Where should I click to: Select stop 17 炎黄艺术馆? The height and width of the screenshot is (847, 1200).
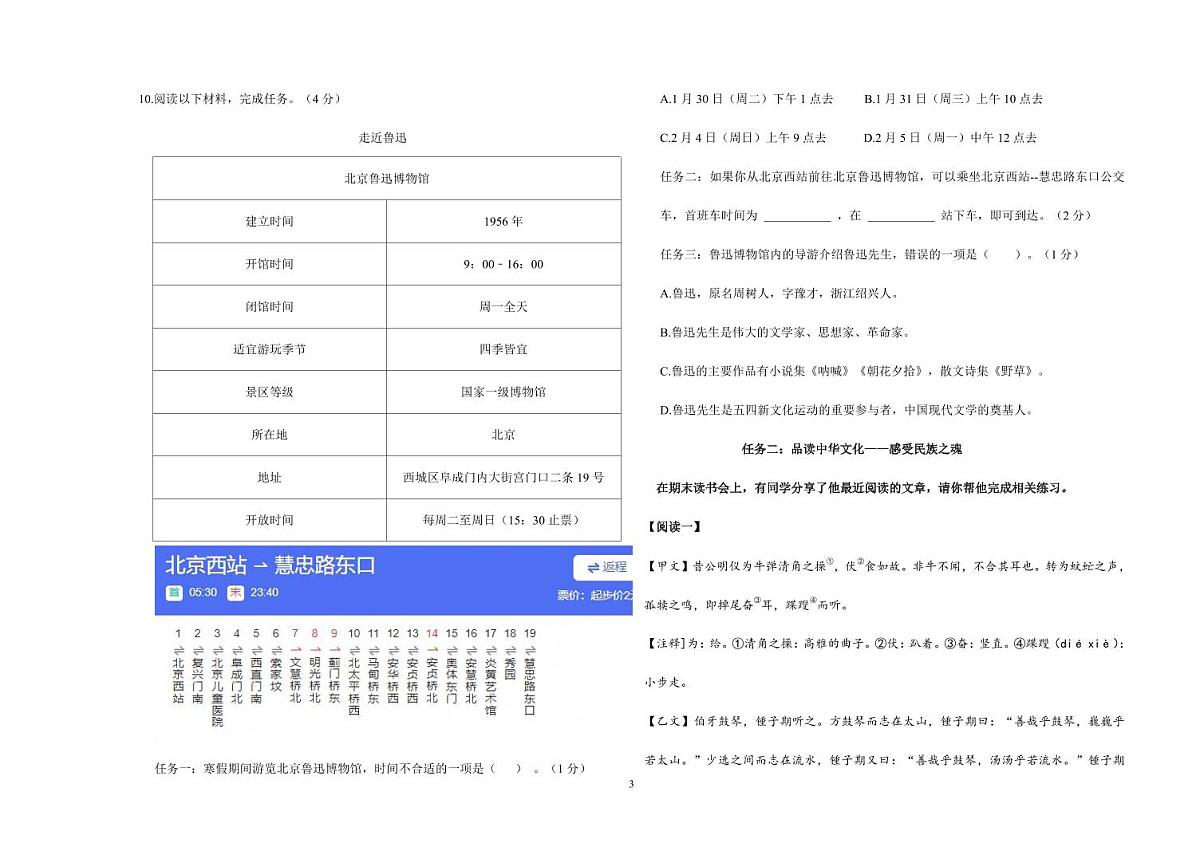coord(490,674)
